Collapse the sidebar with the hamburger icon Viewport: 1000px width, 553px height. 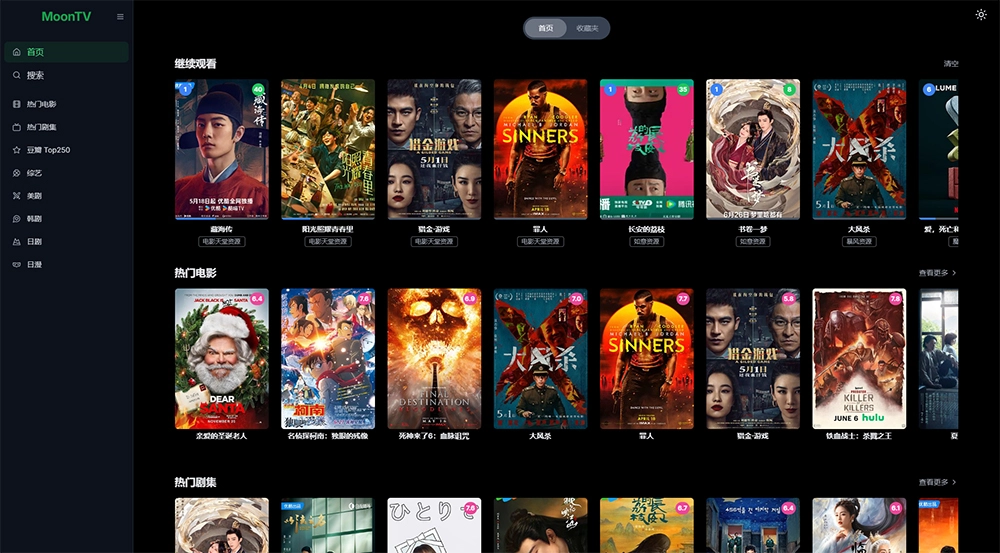[120, 17]
